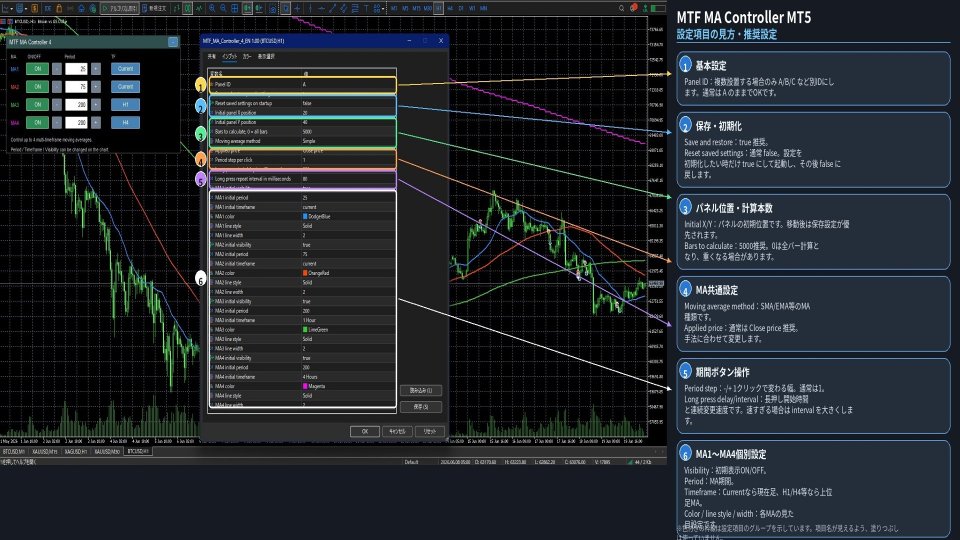Screen dimensions: 960x540
Task: Select the M15 timeframe in toolbar
Action: pos(416,9)
